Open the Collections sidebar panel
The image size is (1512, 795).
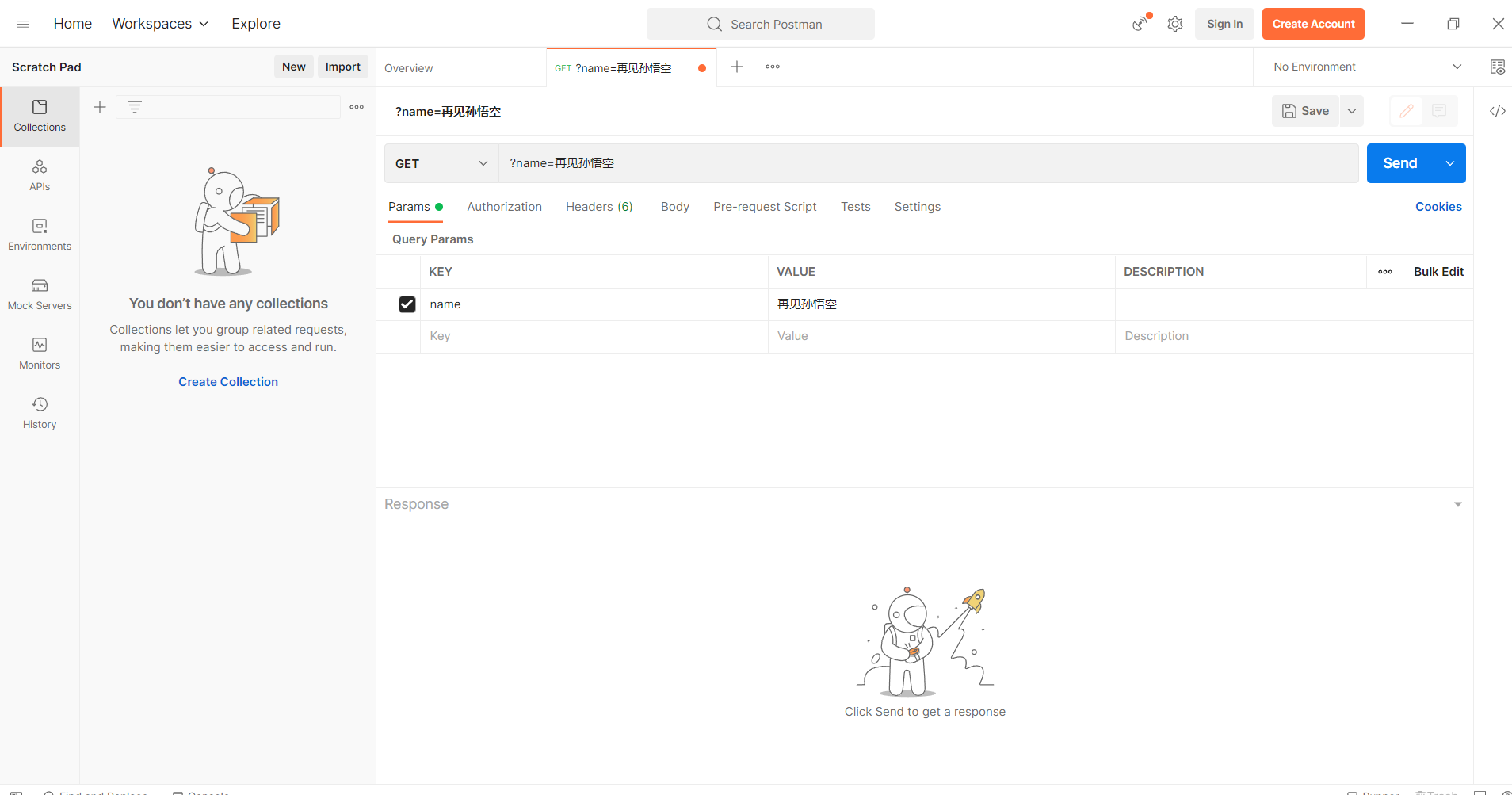pos(40,116)
